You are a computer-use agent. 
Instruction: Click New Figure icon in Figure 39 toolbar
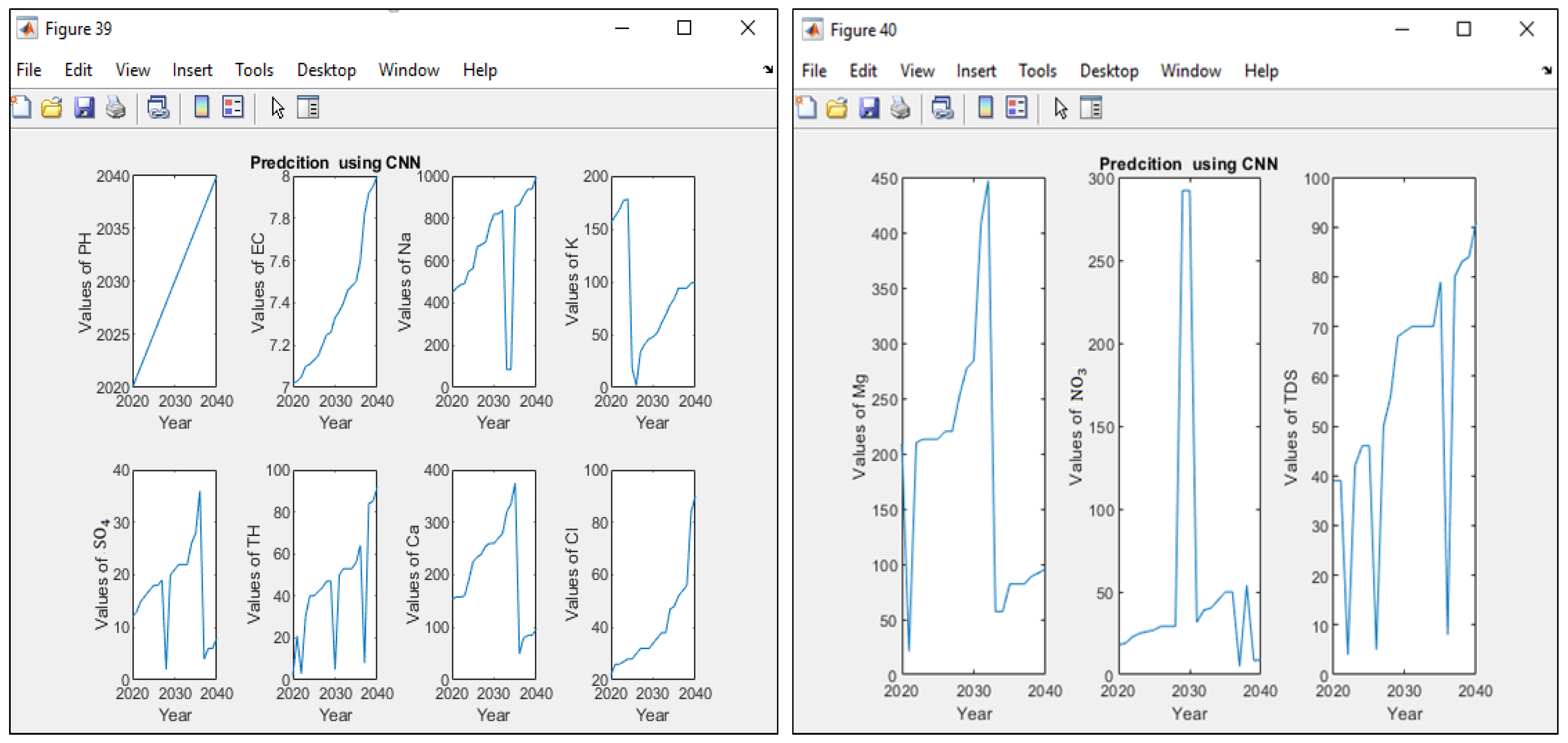pyautogui.click(x=22, y=108)
